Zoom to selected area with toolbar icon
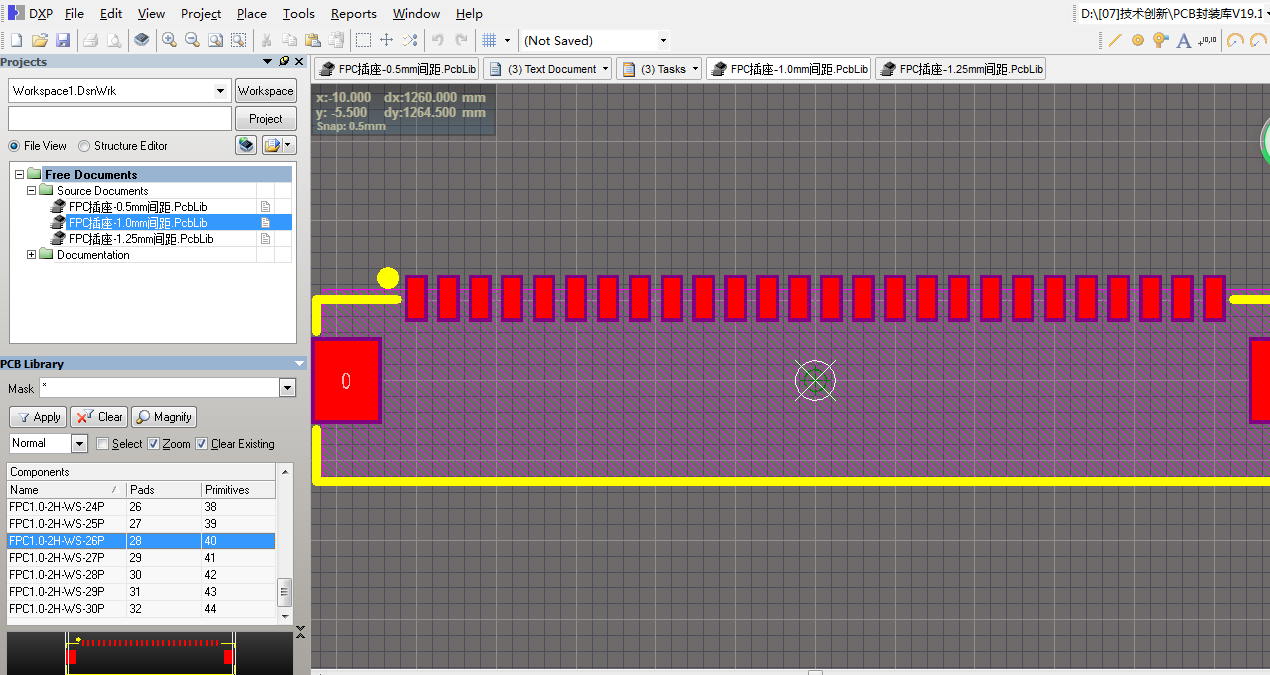Image resolution: width=1270 pixels, height=675 pixels. tap(238, 40)
